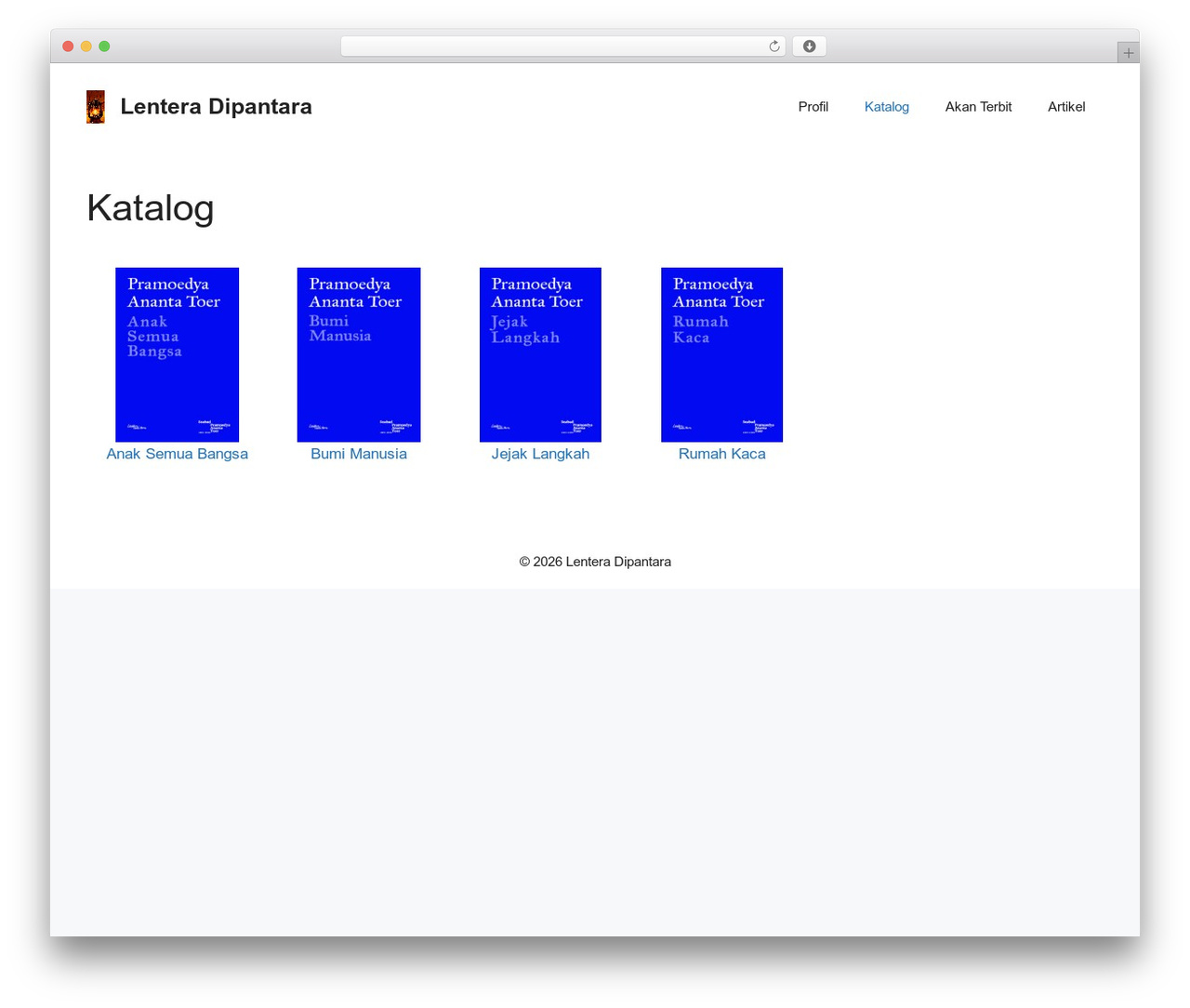
Task: Click the yellow minimize window button
Action: (x=86, y=46)
